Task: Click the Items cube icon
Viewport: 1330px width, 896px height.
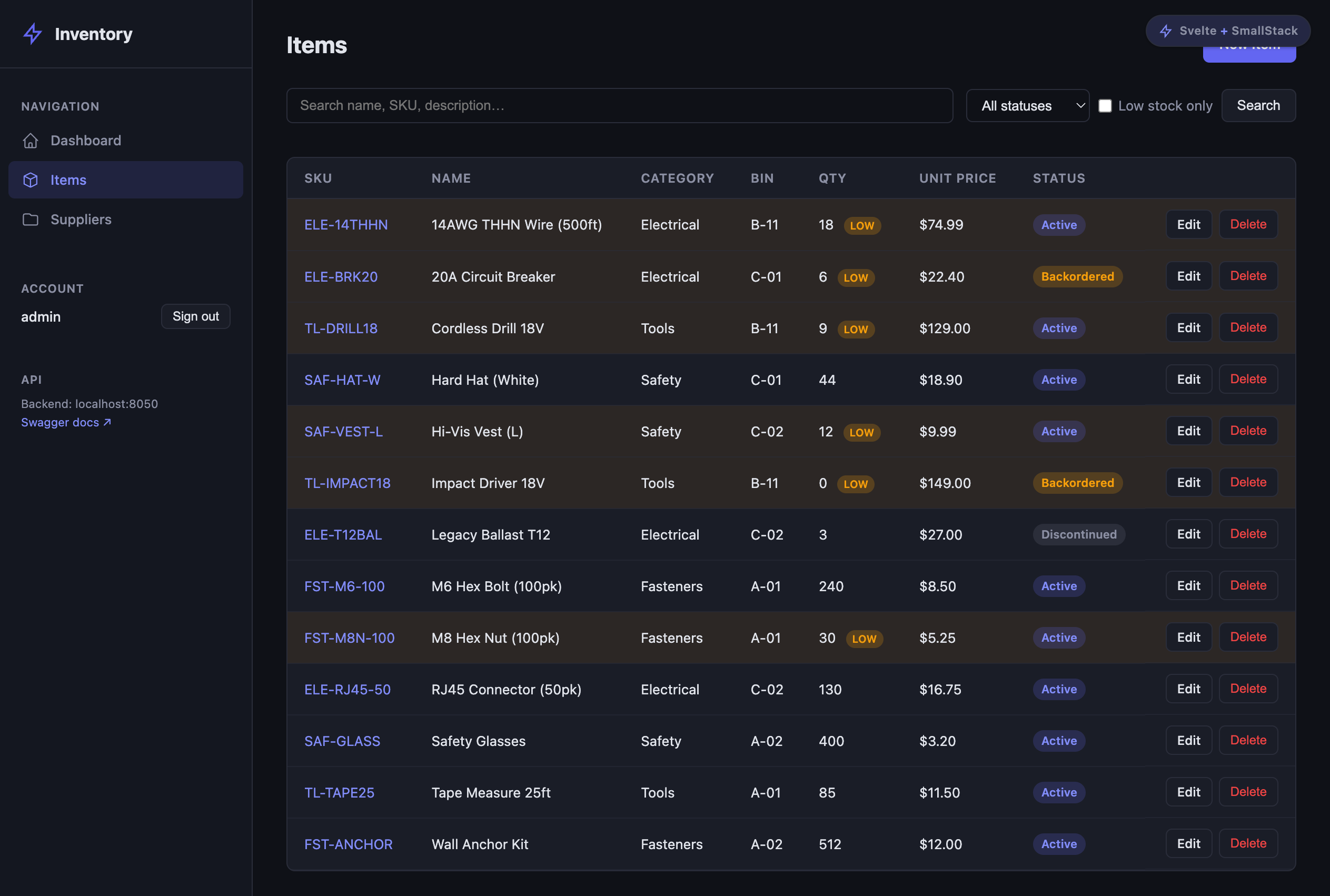Action: [31, 180]
